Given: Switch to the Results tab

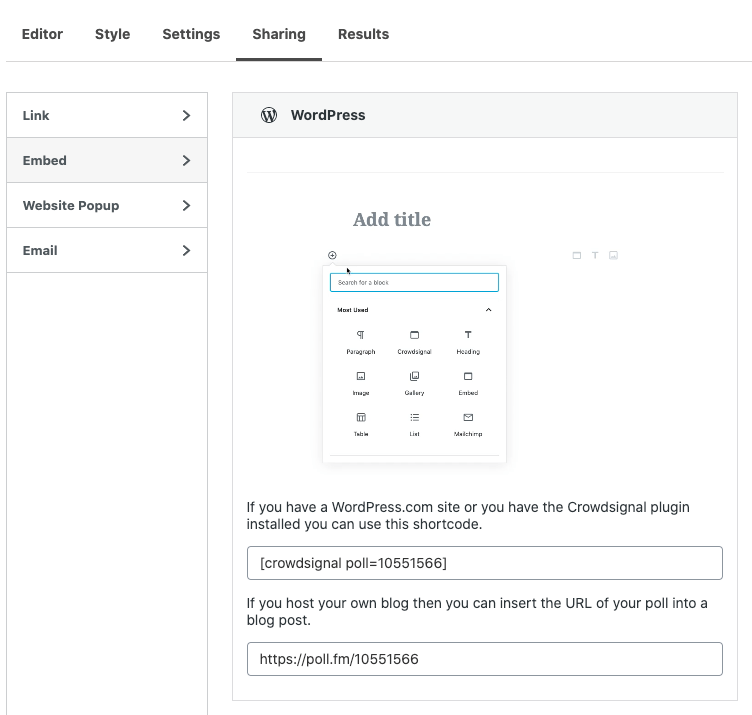Looking at the screenshot, I should point(363,34).
